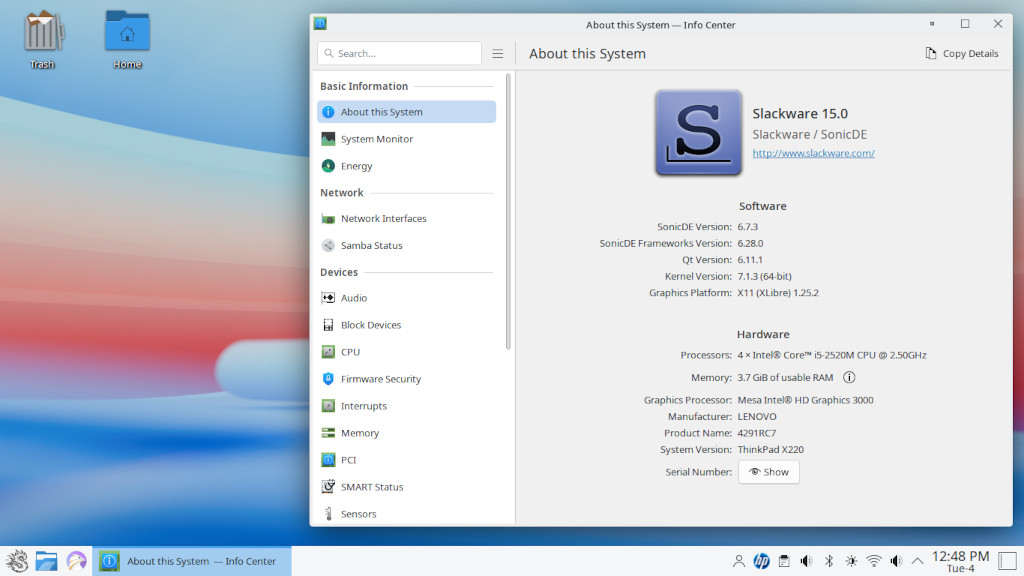This screenshot has height=576, width=1024.
Task: Open Firmware Security page
Action: 406,379
